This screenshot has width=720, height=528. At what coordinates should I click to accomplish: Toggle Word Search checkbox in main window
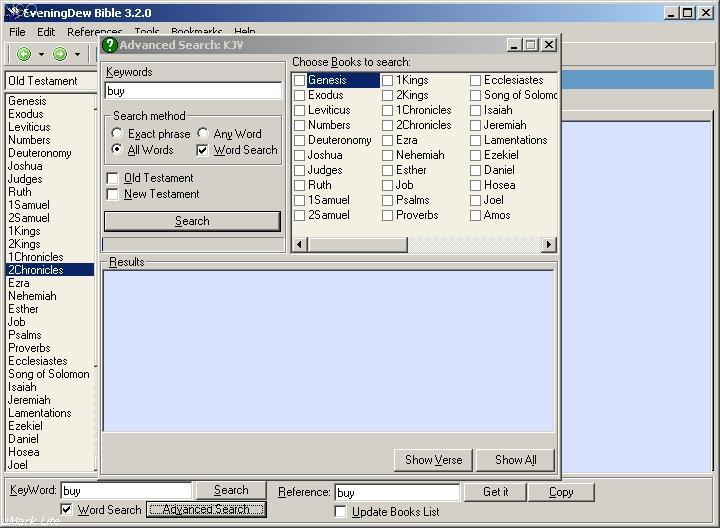click(x=67, y=509)
